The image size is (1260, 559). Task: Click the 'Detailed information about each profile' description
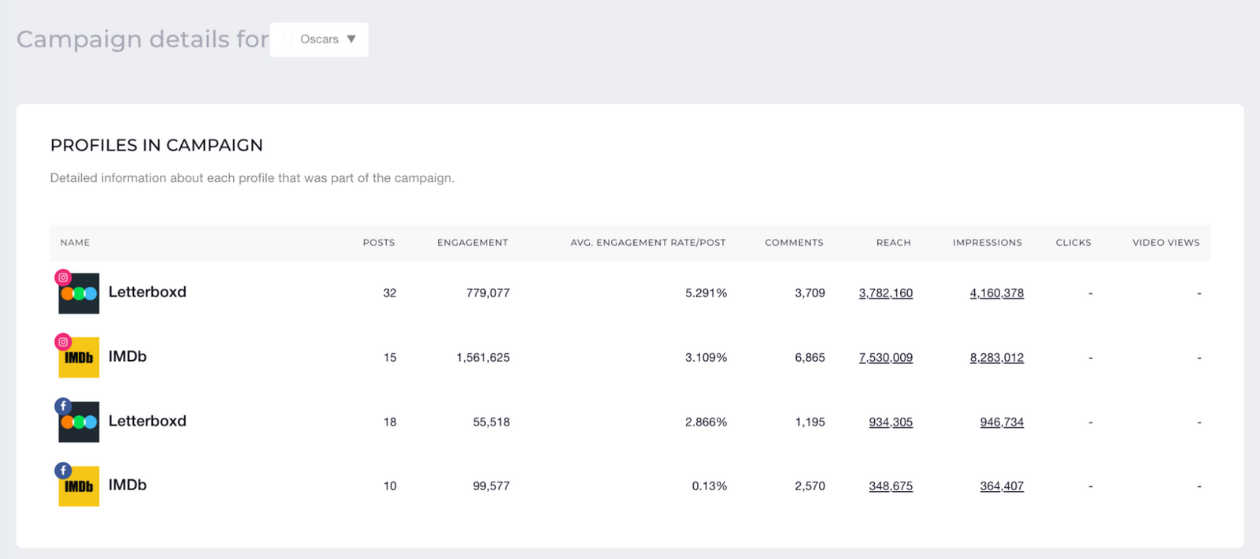(253, 178)
